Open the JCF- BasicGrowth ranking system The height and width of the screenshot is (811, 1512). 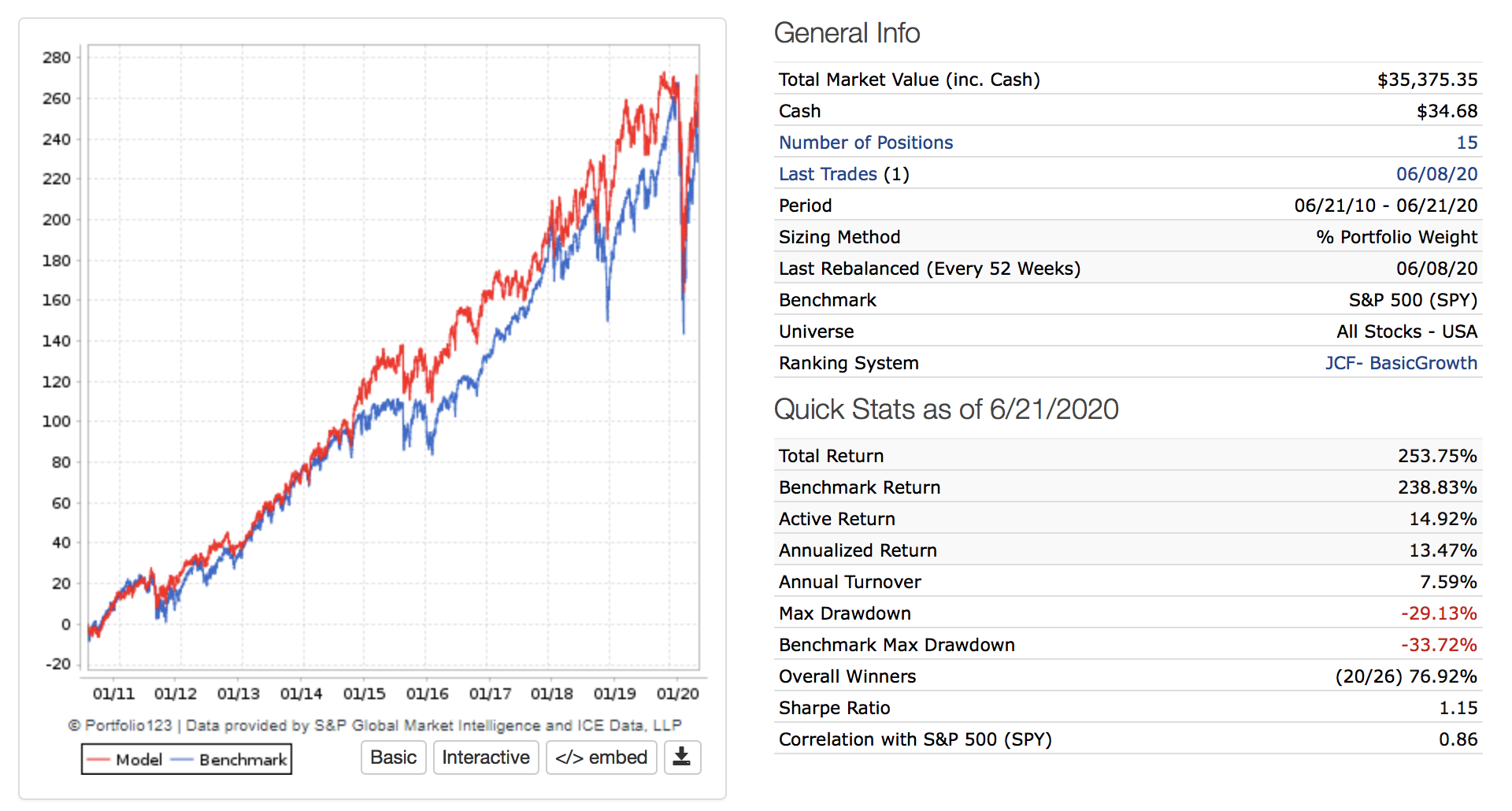[1401, 363]
